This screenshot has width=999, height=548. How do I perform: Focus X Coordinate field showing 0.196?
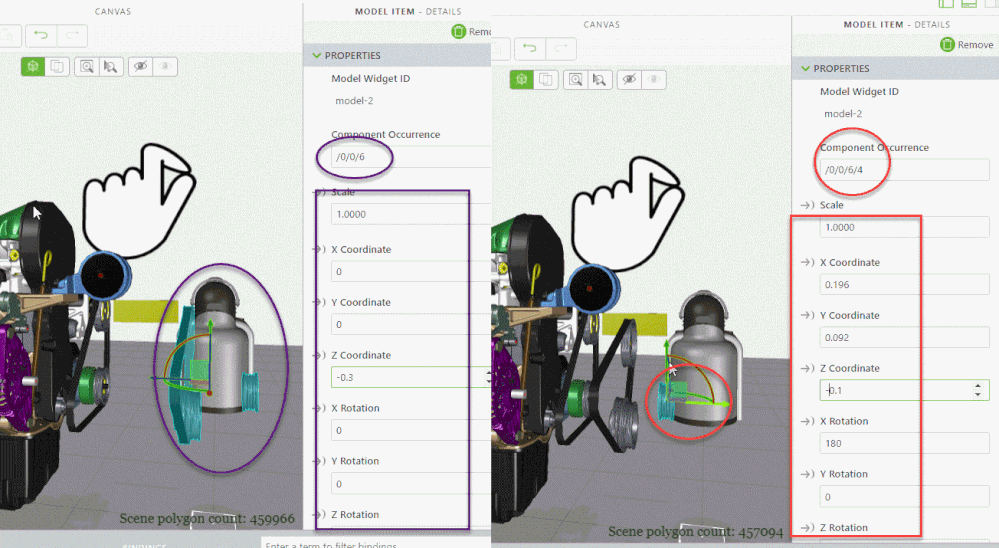point(904,284)
